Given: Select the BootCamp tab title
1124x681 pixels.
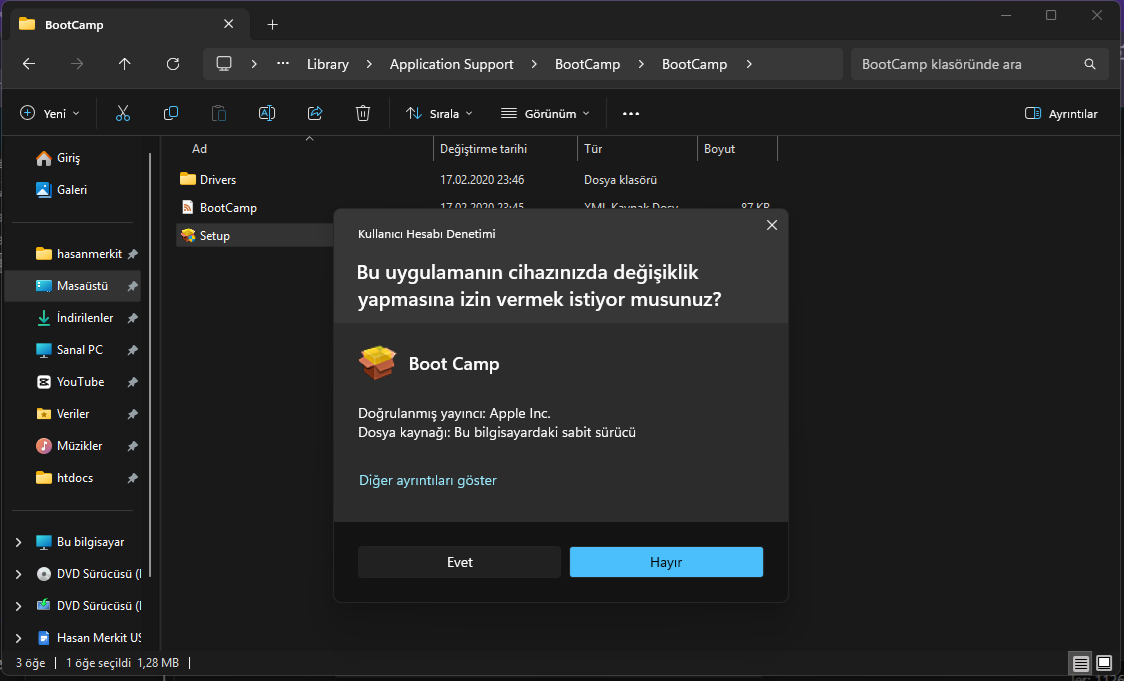Looking at the screenshot, I should [x=74, y=24].
